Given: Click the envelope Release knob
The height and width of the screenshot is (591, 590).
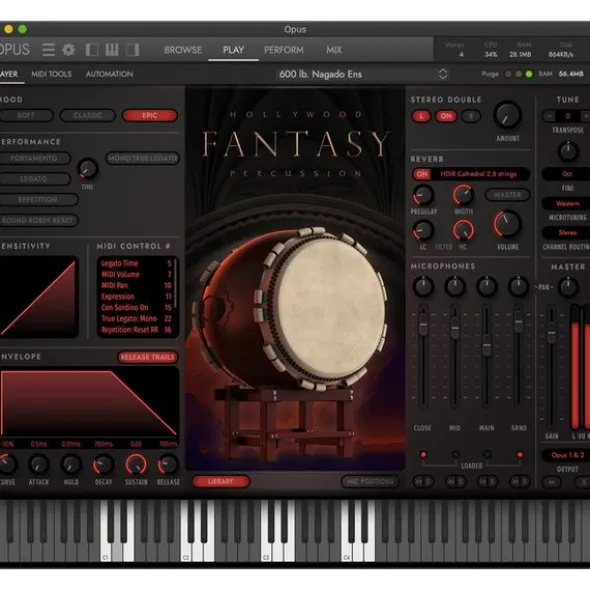Looking at the screenshot, I should [x=168, y=465].
